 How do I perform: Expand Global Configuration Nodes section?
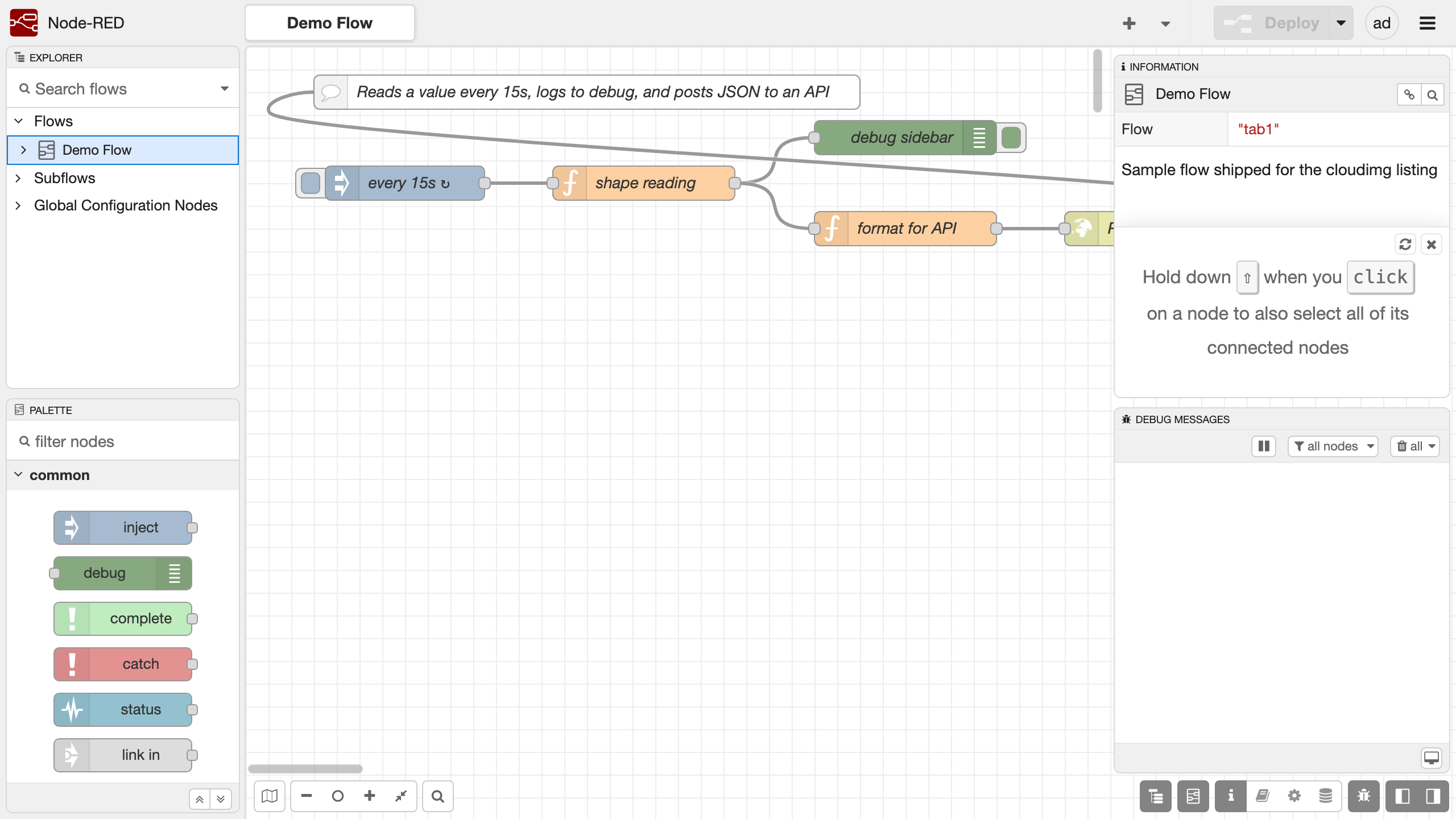pos(19,205)
